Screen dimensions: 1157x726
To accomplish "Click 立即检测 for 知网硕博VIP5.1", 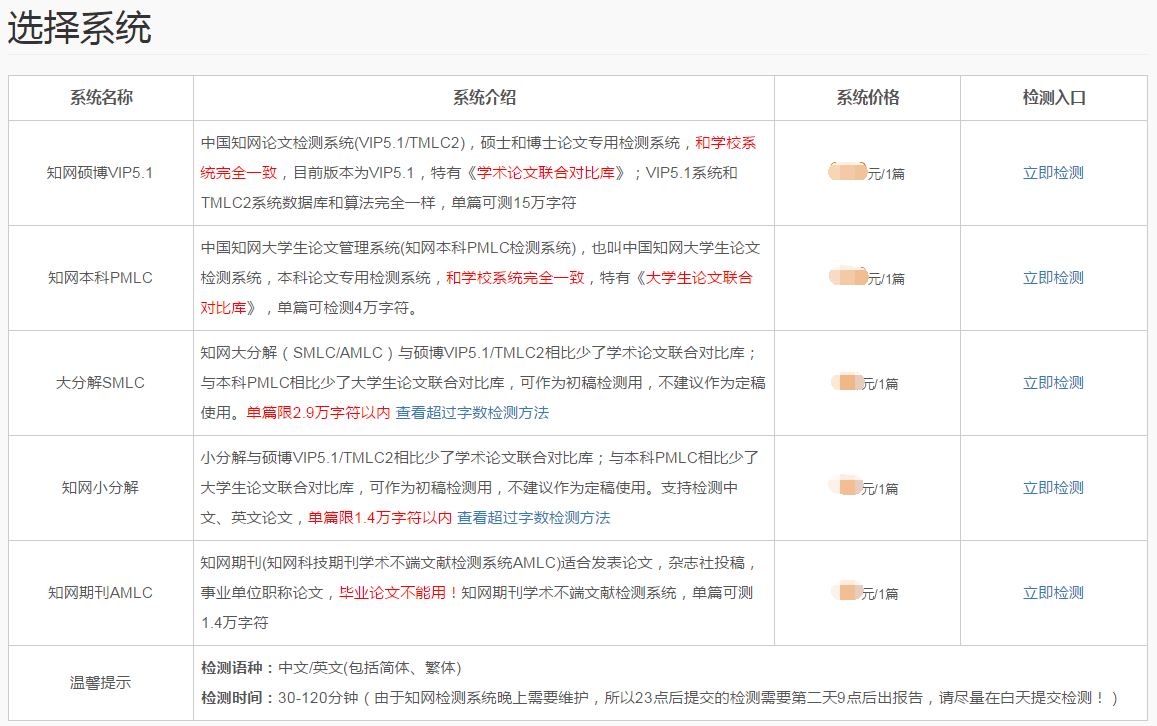I will click(x=1053, y=173).
